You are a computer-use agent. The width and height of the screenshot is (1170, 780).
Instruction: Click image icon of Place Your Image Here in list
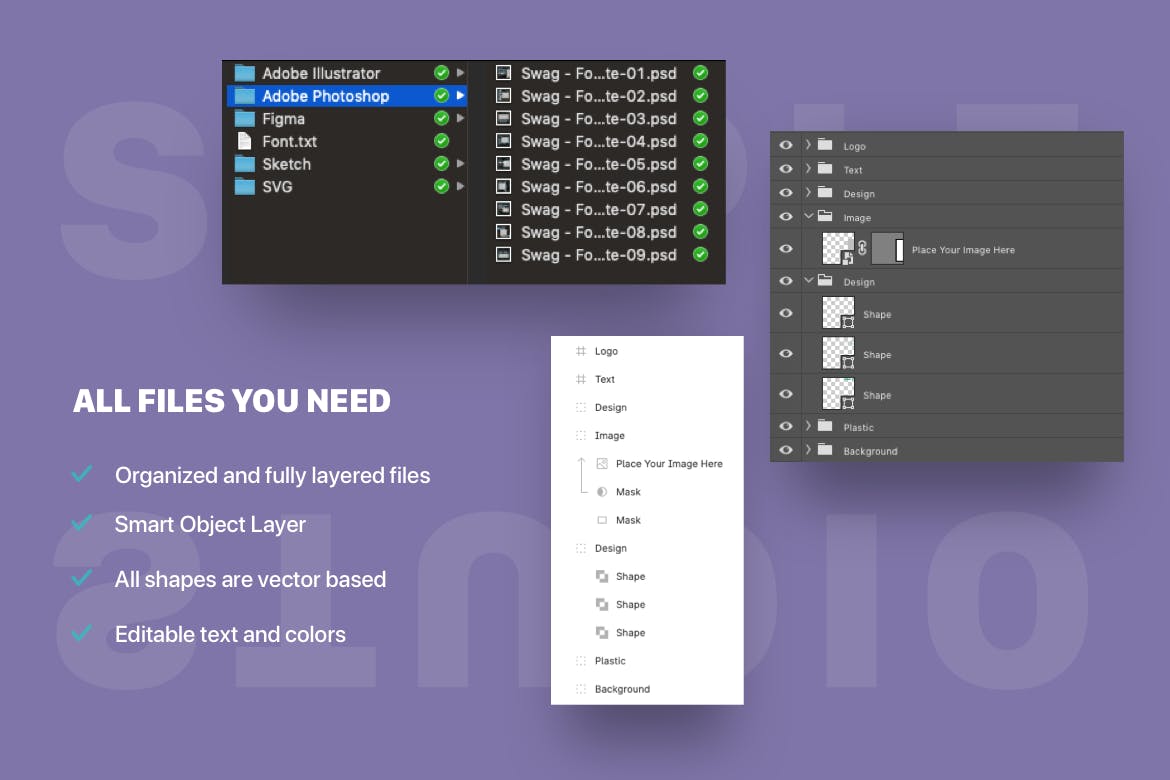pos(602,464)
